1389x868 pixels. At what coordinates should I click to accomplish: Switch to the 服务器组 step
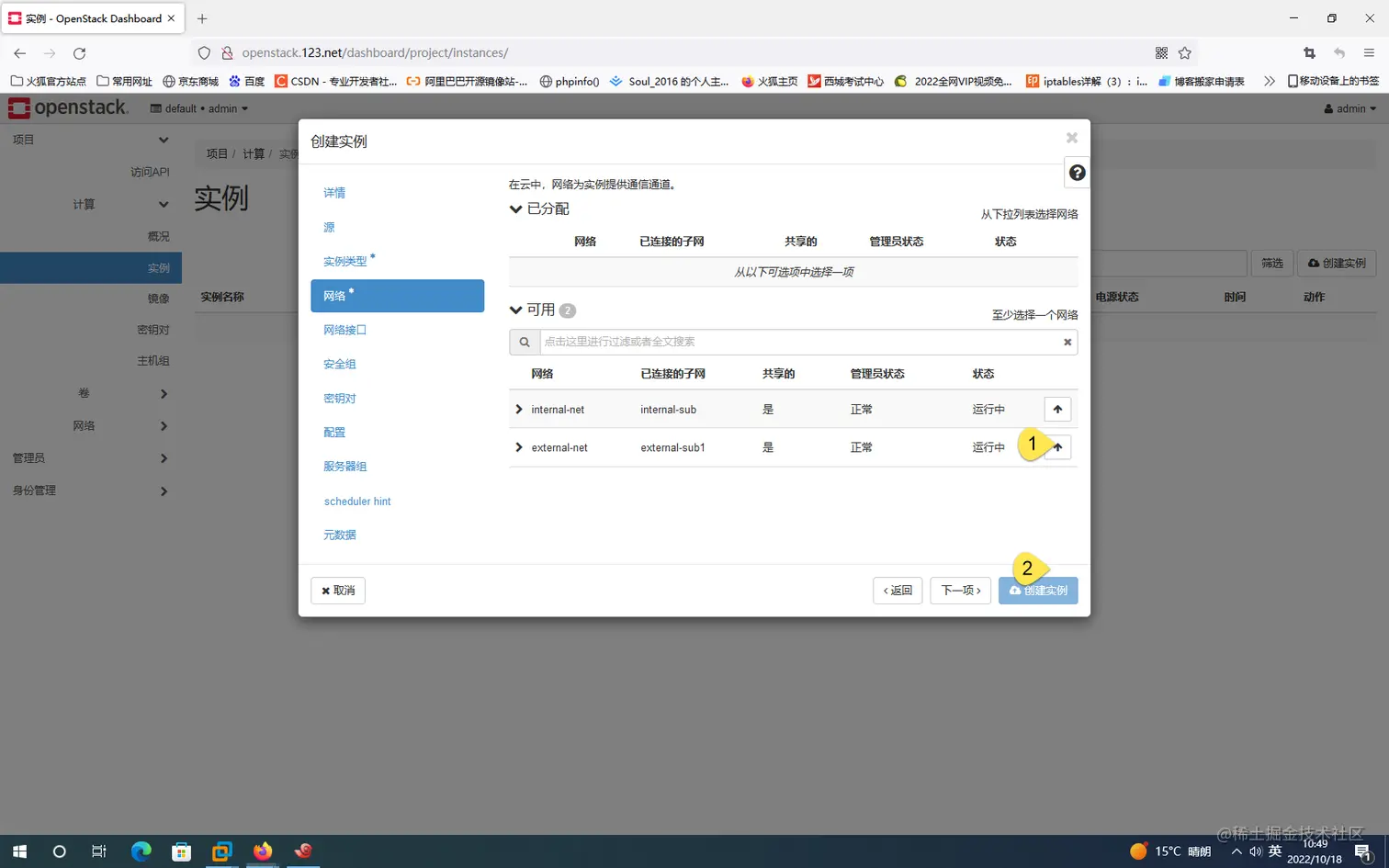345,467
